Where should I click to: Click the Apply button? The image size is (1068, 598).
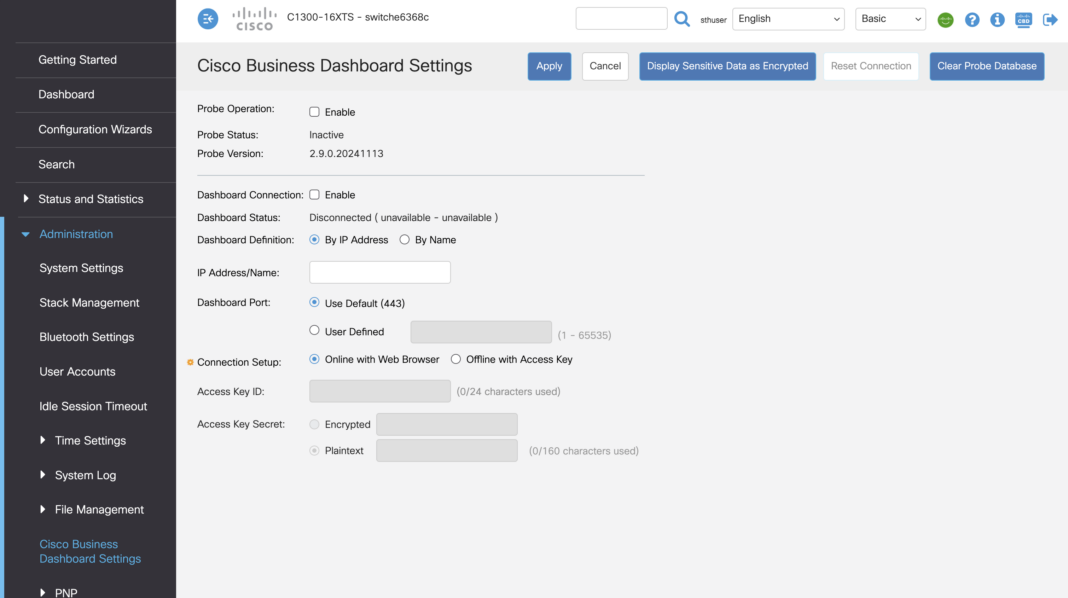pos(549,66)
